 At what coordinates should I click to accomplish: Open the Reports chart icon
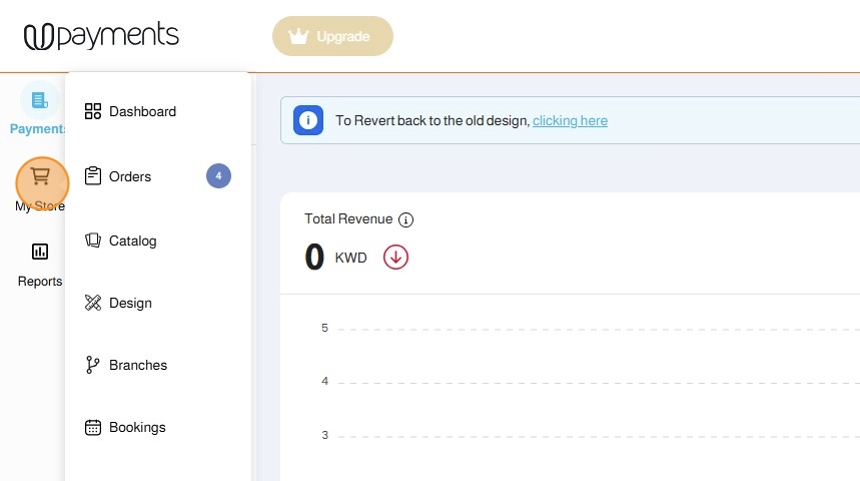[x=40, y=252]
